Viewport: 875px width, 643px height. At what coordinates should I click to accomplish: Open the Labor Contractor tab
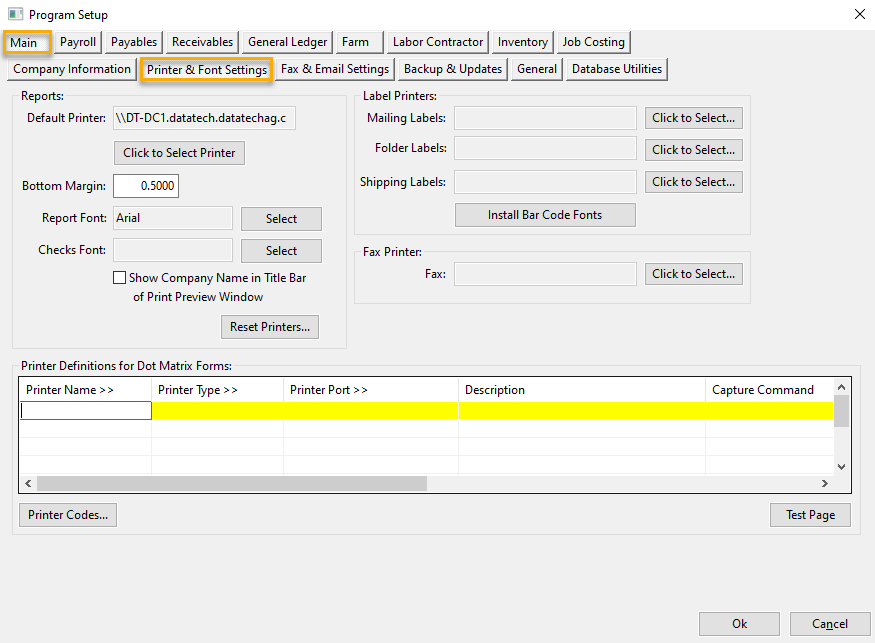(x=437, y=42)
